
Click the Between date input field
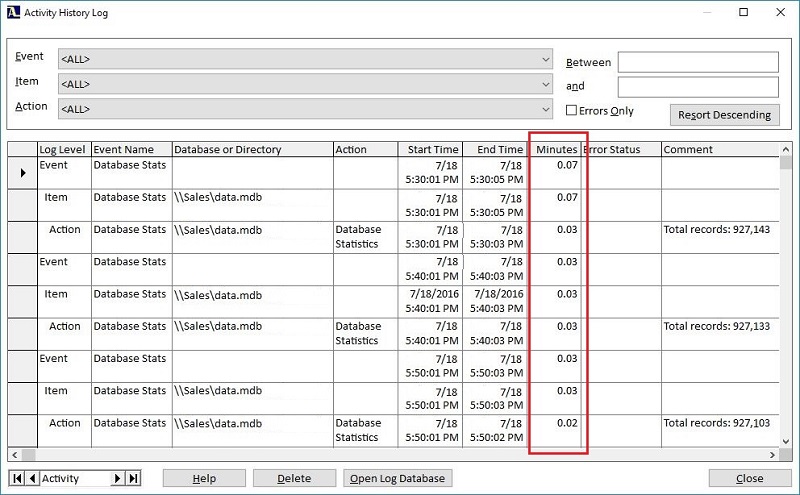coord(697,62)
